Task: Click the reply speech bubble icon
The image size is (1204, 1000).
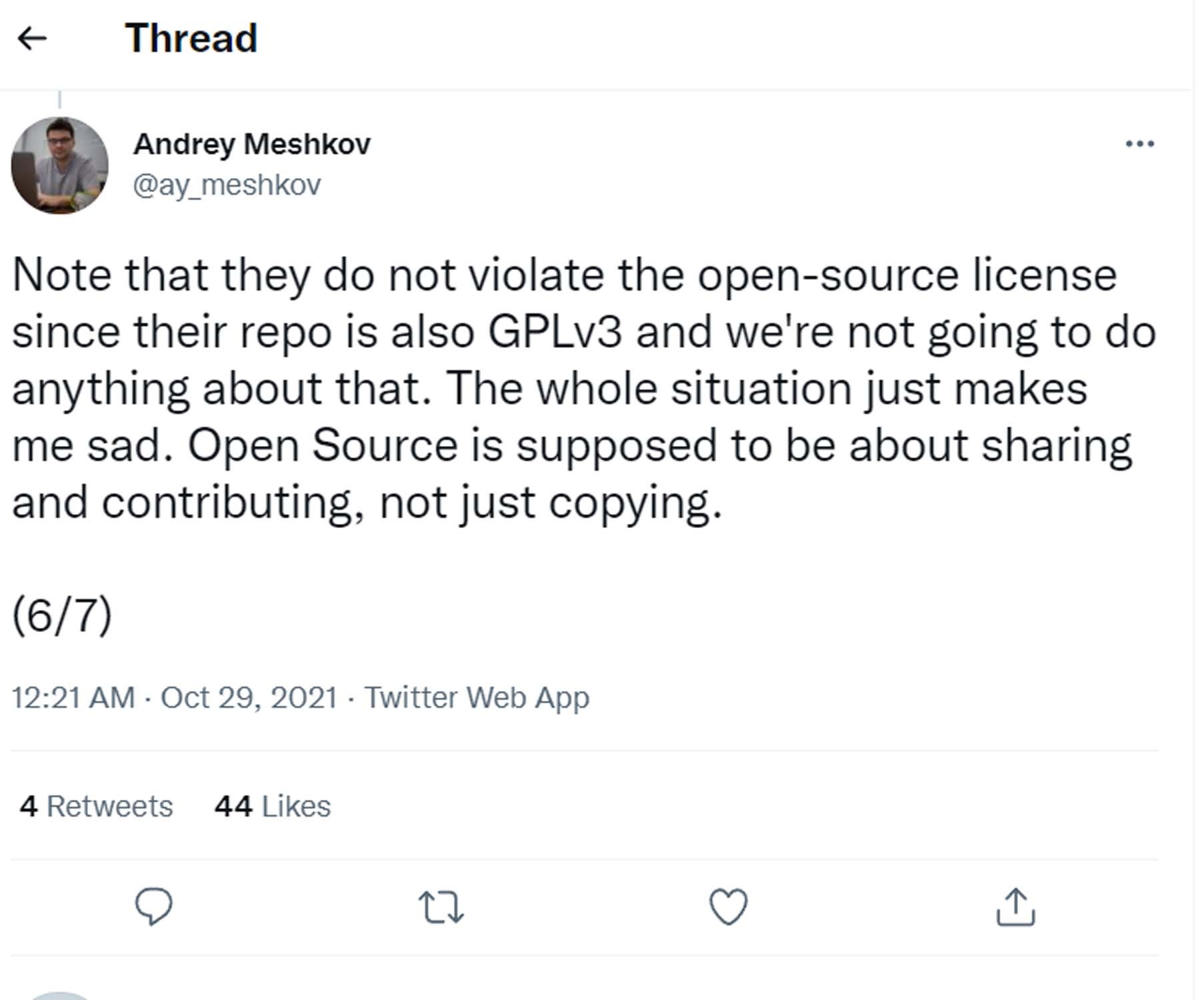Action: 154,907
